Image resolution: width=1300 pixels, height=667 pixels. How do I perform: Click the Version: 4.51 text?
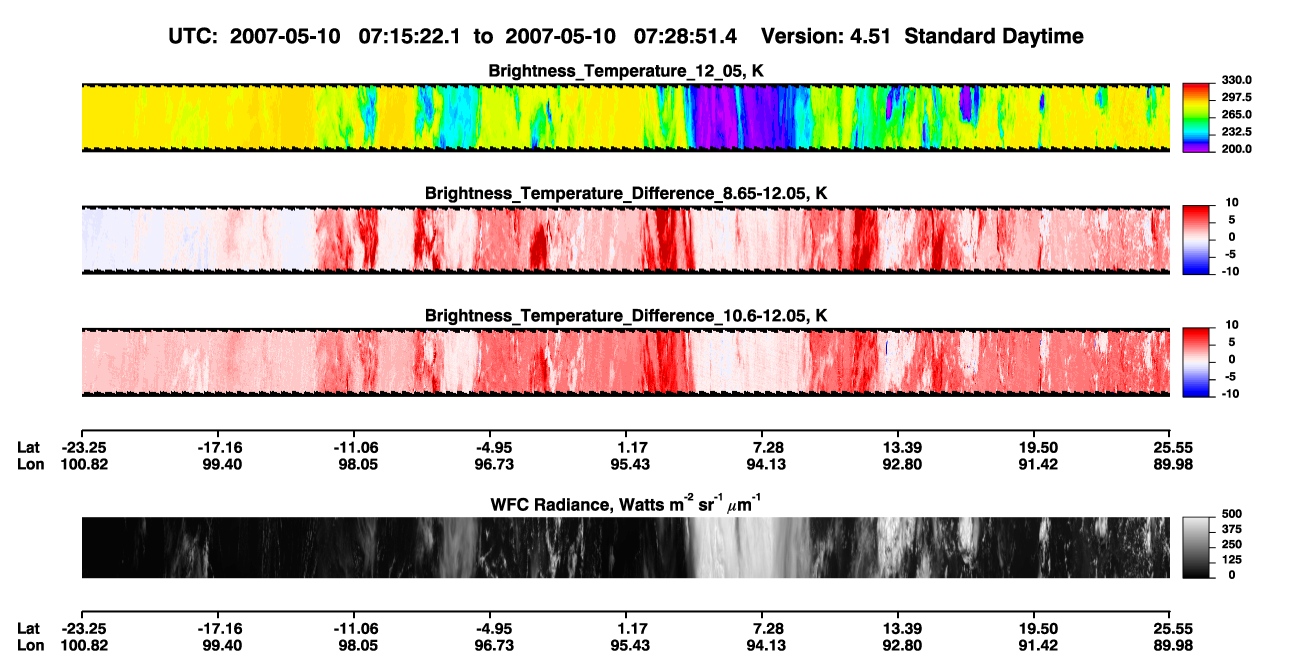pyautogui.click(x=826, y=36)
